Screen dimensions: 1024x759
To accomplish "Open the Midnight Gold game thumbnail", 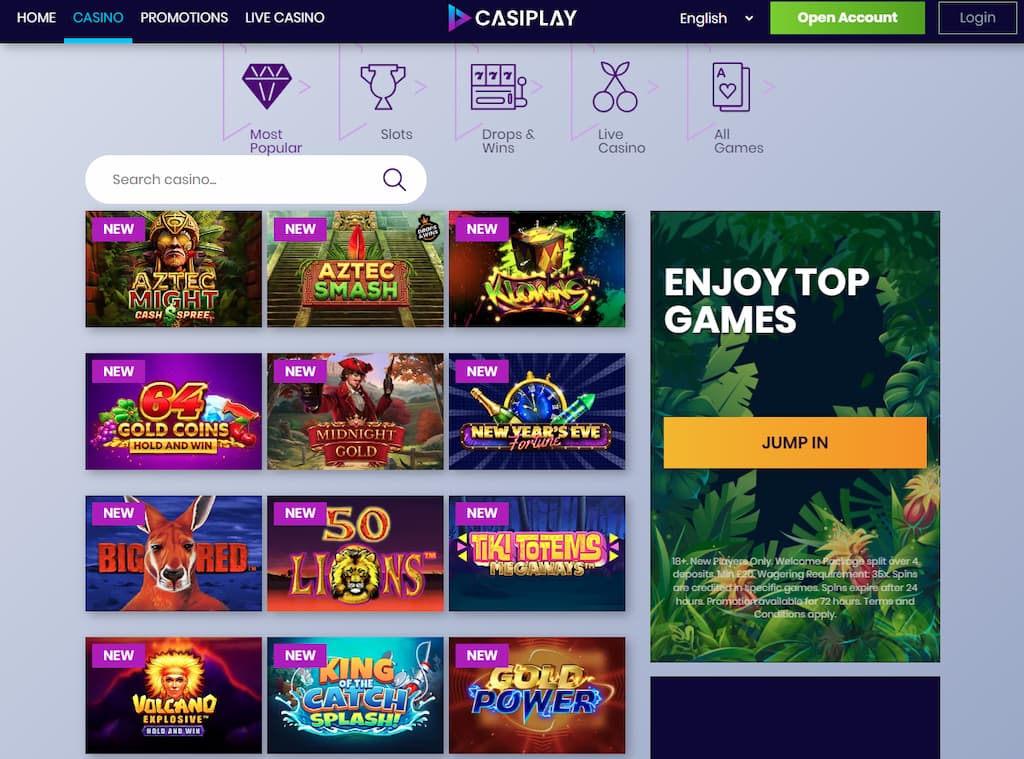I will click(x=355, y=411).
